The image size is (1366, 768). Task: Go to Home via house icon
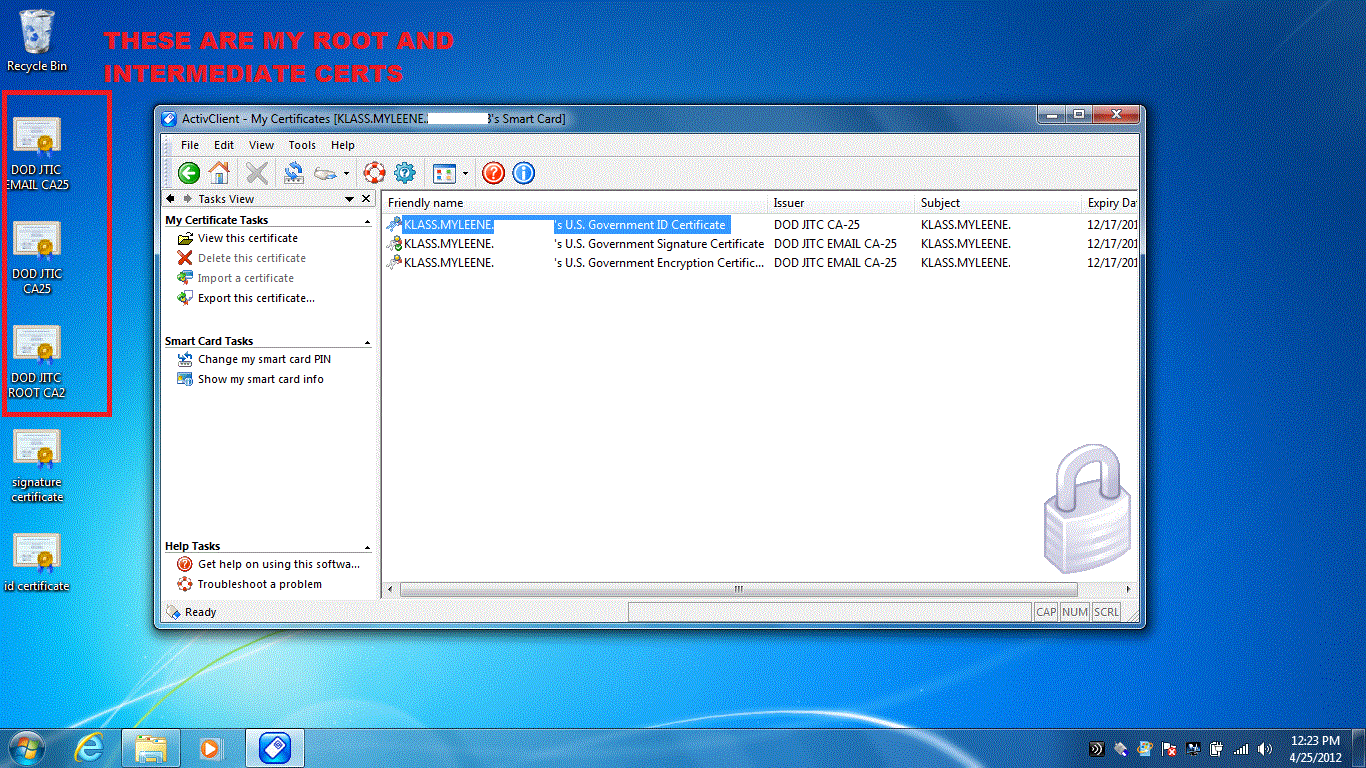pyautogui.click(x=219, y=173)
